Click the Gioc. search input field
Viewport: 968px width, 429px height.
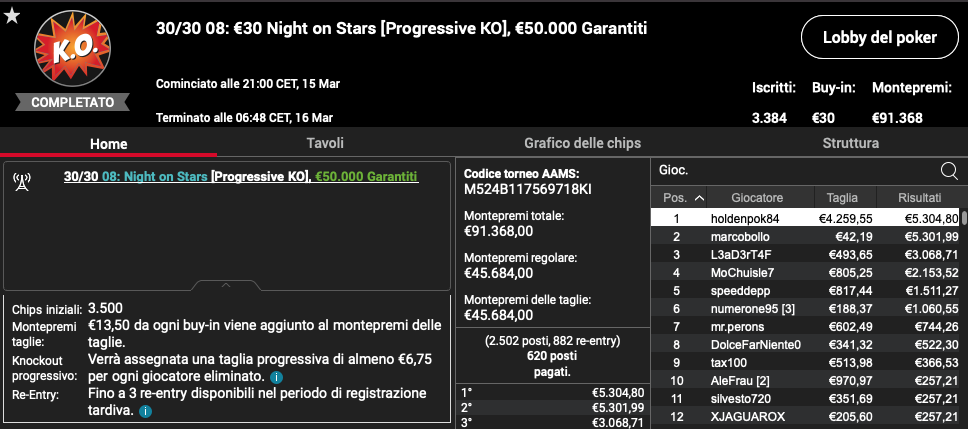click(796, 170)
